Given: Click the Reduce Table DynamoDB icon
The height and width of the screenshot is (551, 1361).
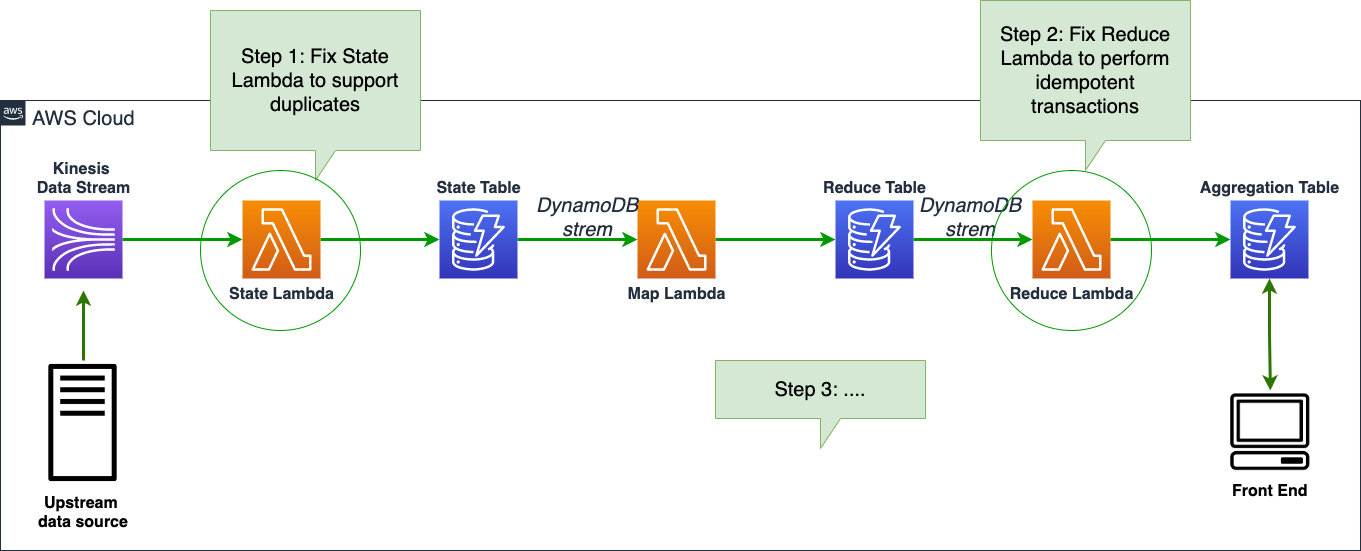Looking at the screenshot, I should (874, 239).
